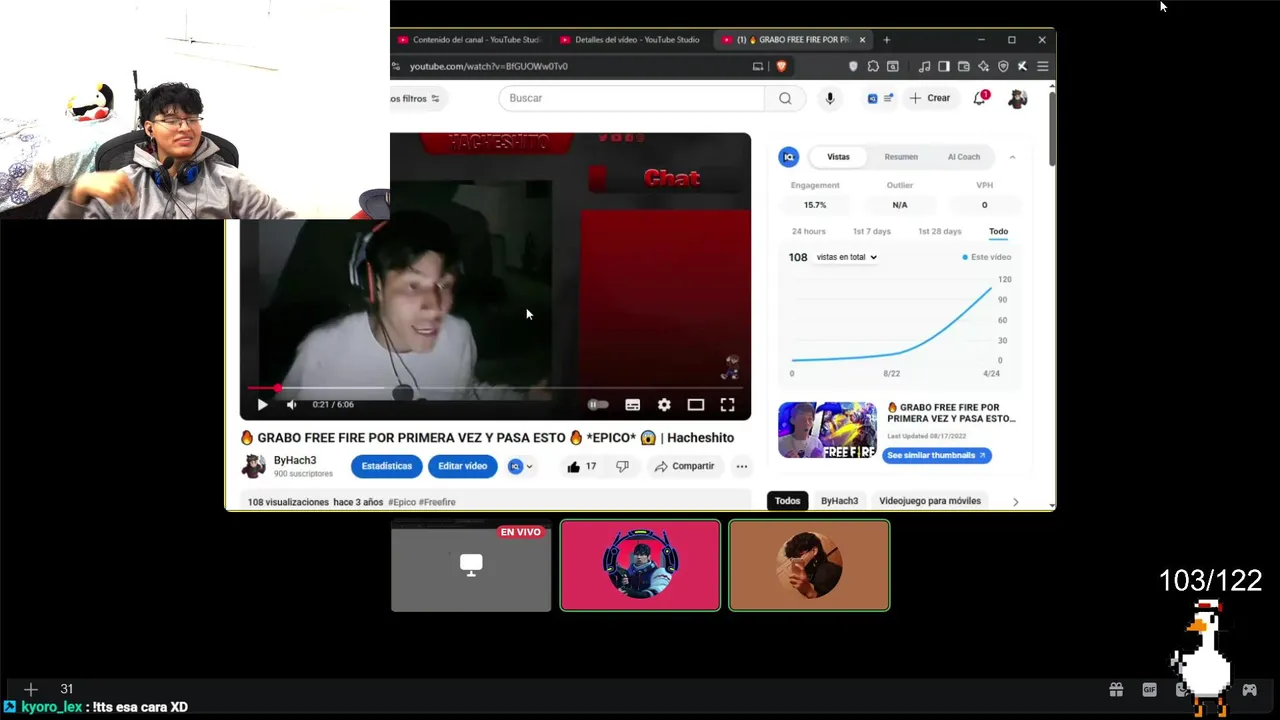1280x720 pixels.
Task: Select the 1st 28 days range
Action: [x=940, y=231]
